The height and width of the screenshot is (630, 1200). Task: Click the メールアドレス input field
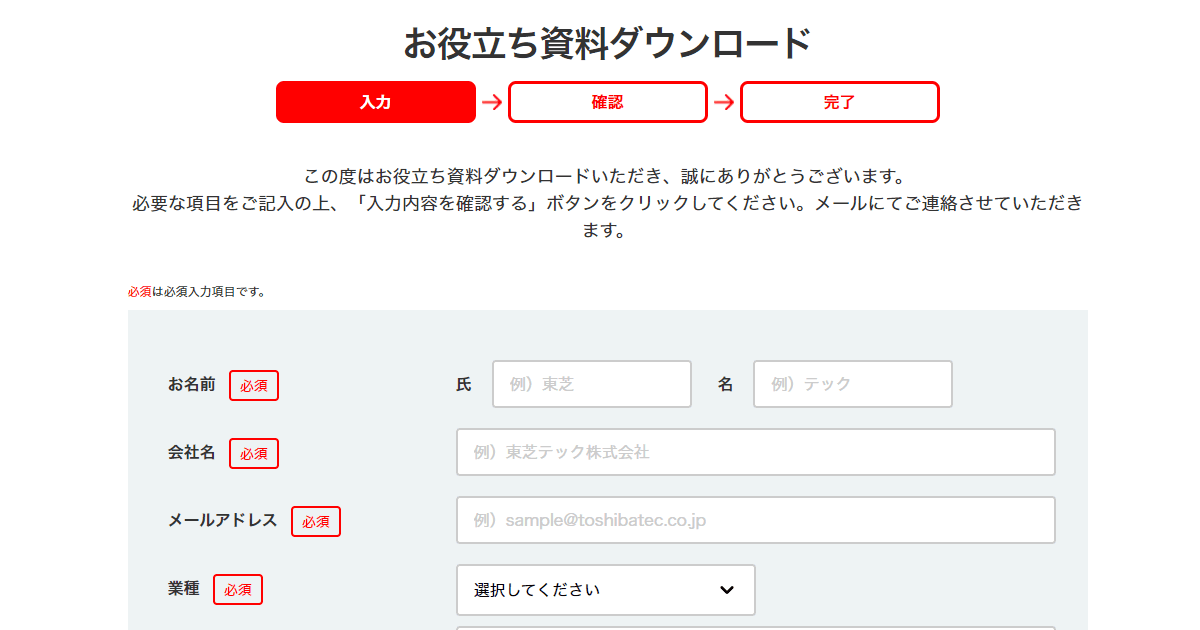[755, 520]
